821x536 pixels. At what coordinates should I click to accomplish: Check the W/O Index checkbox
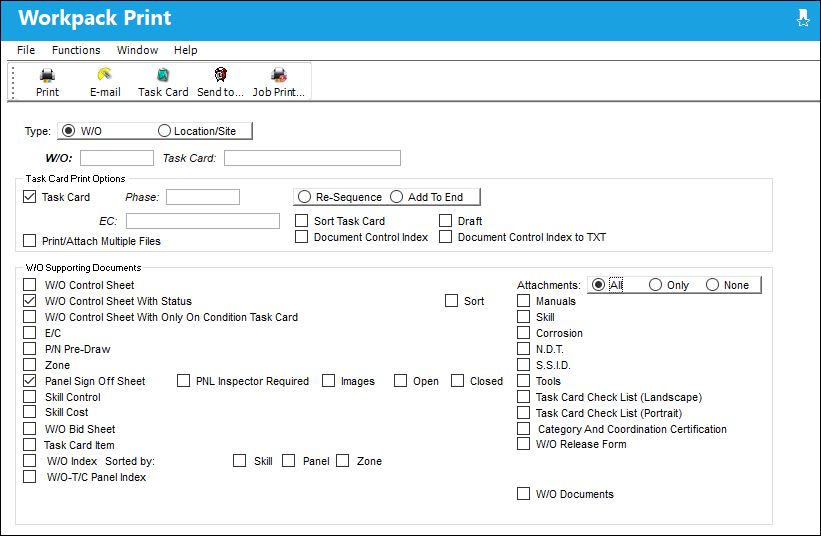coord(30,461)
